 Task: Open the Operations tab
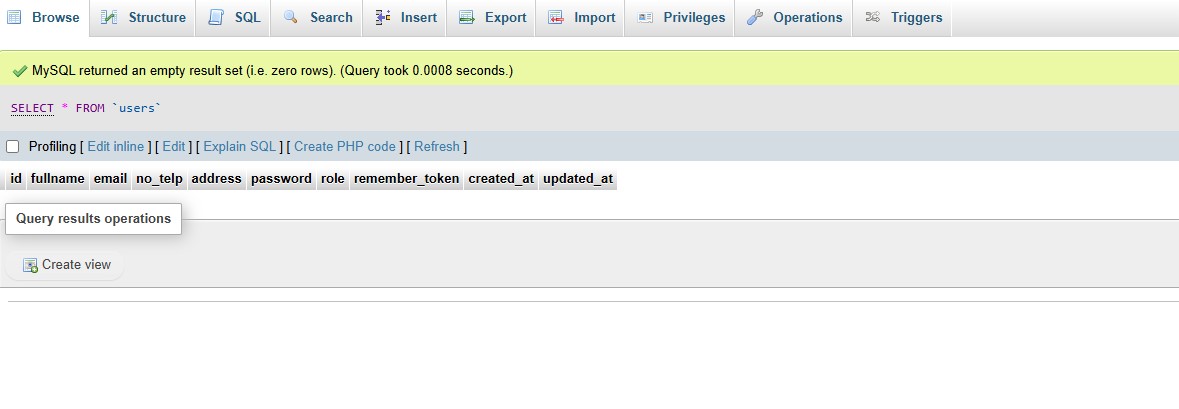[x=807, y=17]
